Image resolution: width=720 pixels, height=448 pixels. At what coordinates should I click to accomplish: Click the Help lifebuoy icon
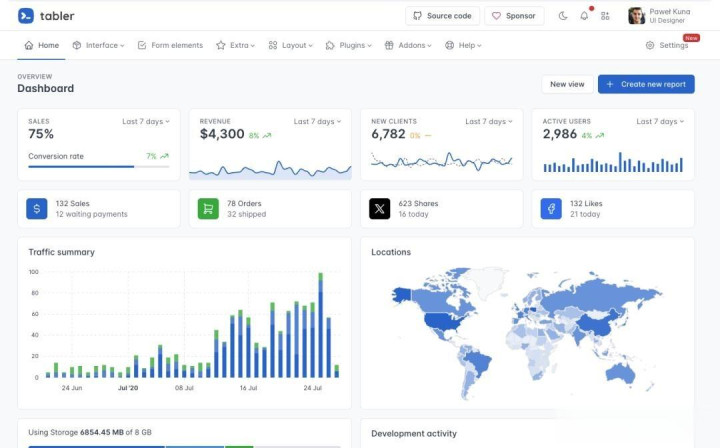[450, 45]
